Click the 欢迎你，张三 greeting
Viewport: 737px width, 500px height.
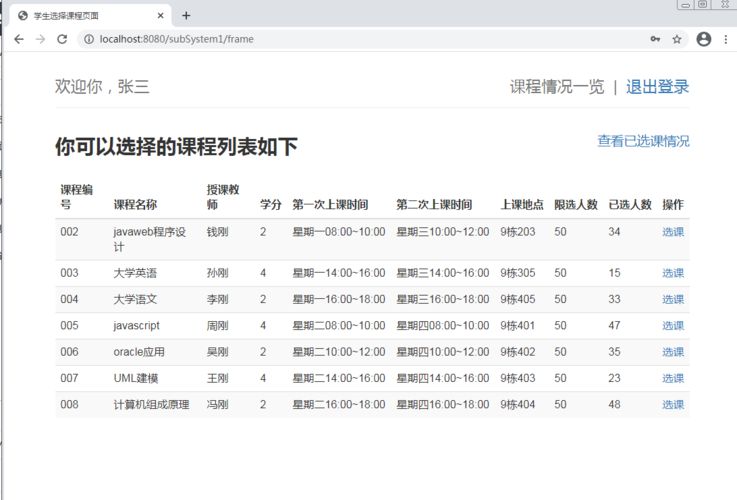pos(102,86)
